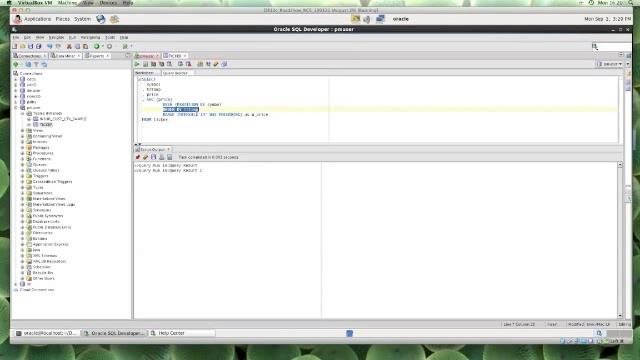The height and width of the screenshot is (360, 640).
Task: Click the green Run icon in main toolbar
Action: [97, 47]
